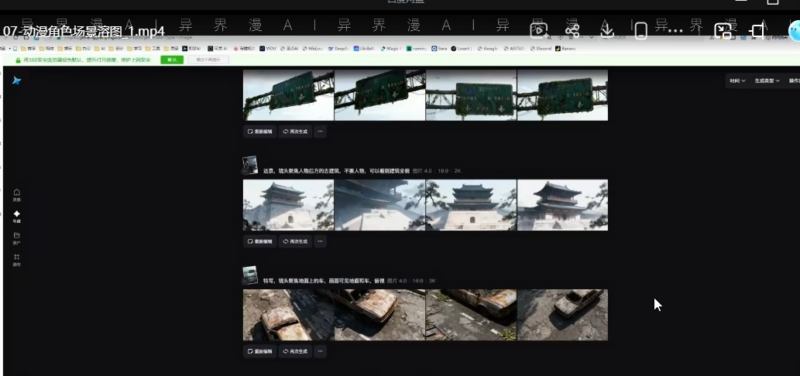This screenshot has height=376, width=800.
Task: Open first highway sign thumbnail
Action: coord(288,95)
